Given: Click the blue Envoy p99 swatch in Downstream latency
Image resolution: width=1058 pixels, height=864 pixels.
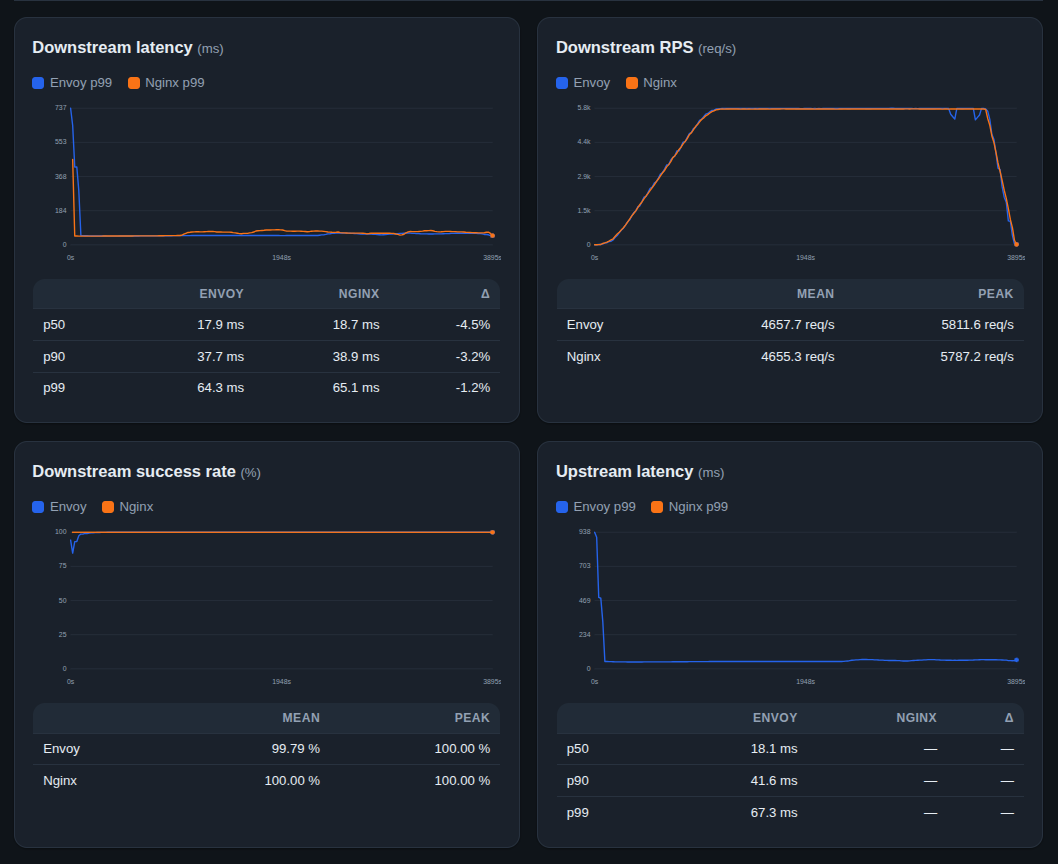Looking at the screenshot, I should pos(38,83).
